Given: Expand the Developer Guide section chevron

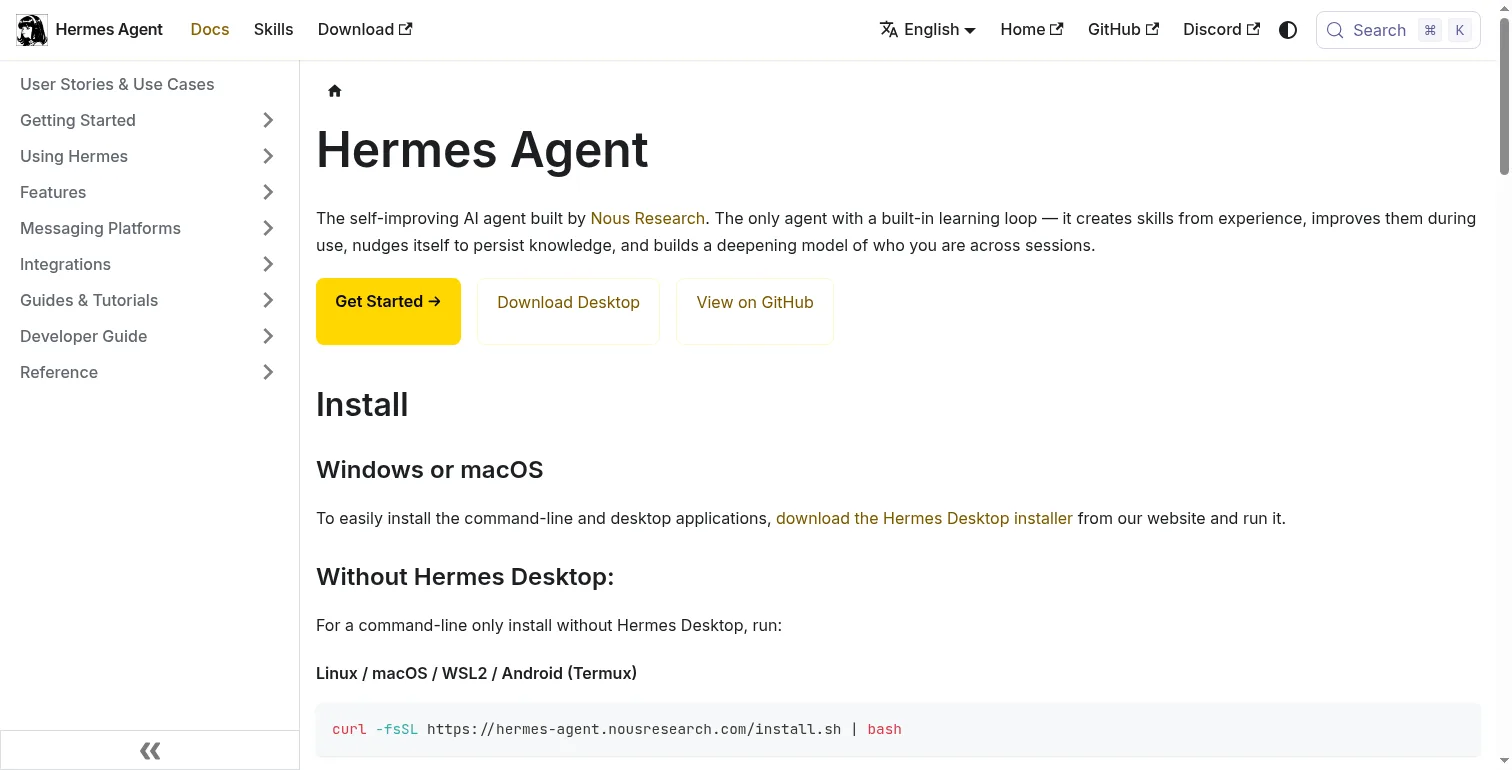Looking at the screenshot, I should click(x=268, y=336).
